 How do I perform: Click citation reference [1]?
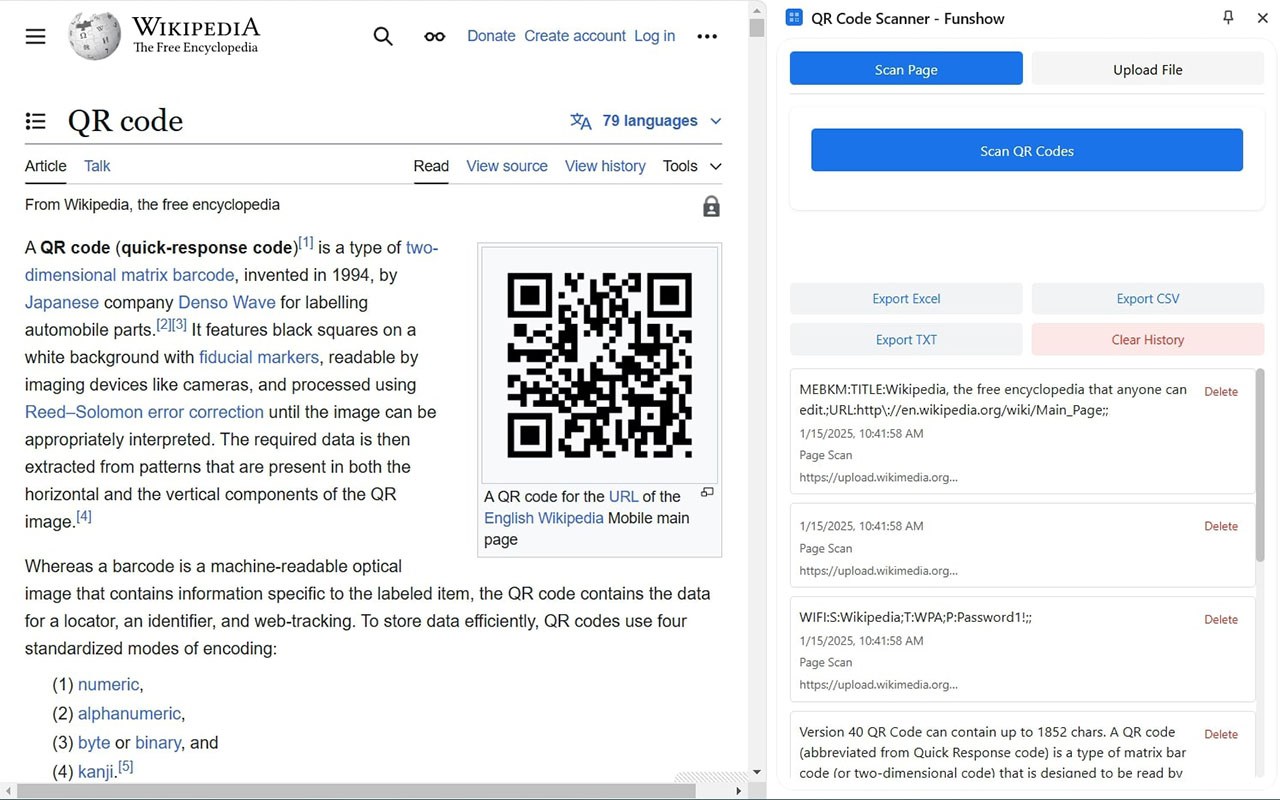click(x=306, y=242)
